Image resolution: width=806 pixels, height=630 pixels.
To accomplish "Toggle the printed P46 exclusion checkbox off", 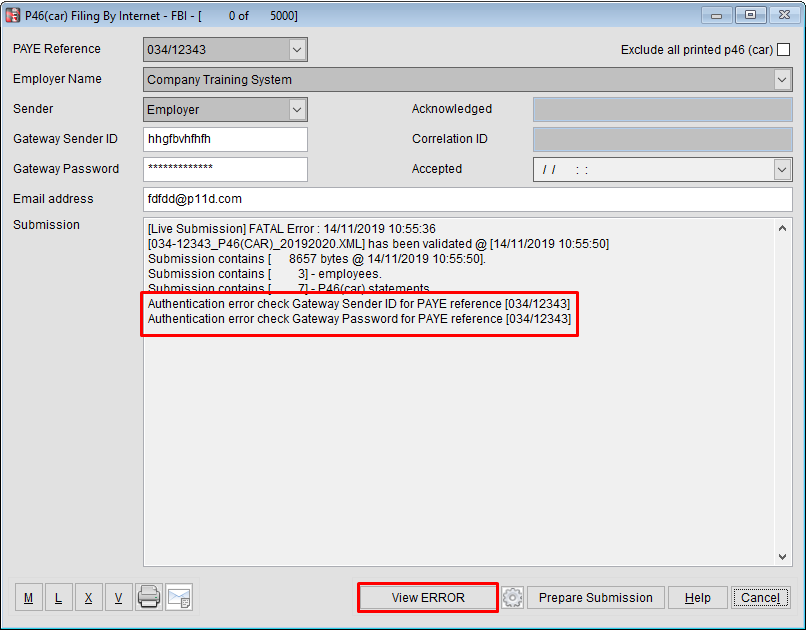I will (785, 48).
